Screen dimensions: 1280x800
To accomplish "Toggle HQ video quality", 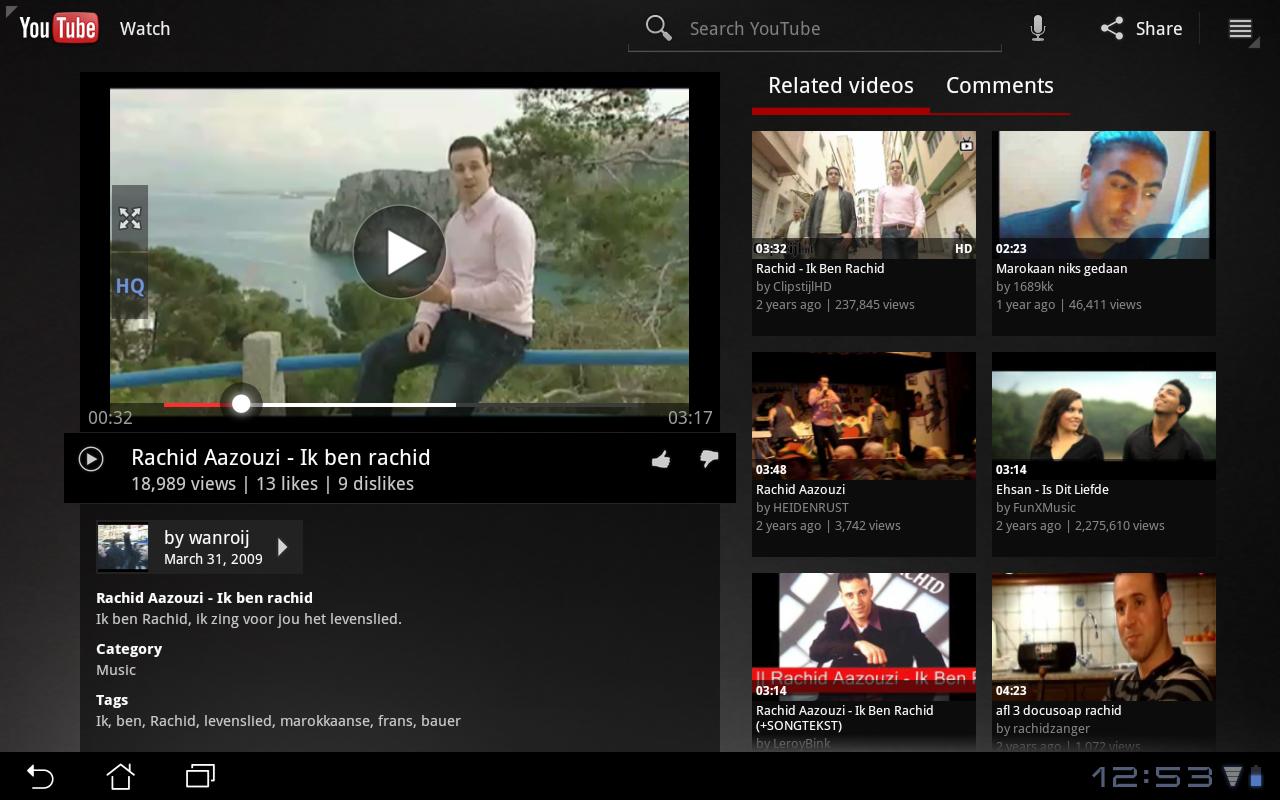I will click(x=130, y=286).
